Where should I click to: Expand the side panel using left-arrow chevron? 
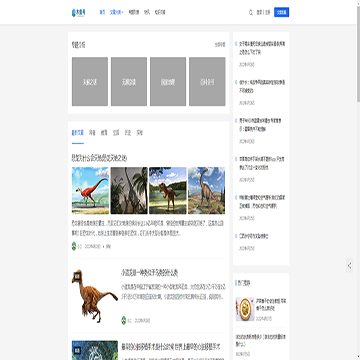click(349, 265)
